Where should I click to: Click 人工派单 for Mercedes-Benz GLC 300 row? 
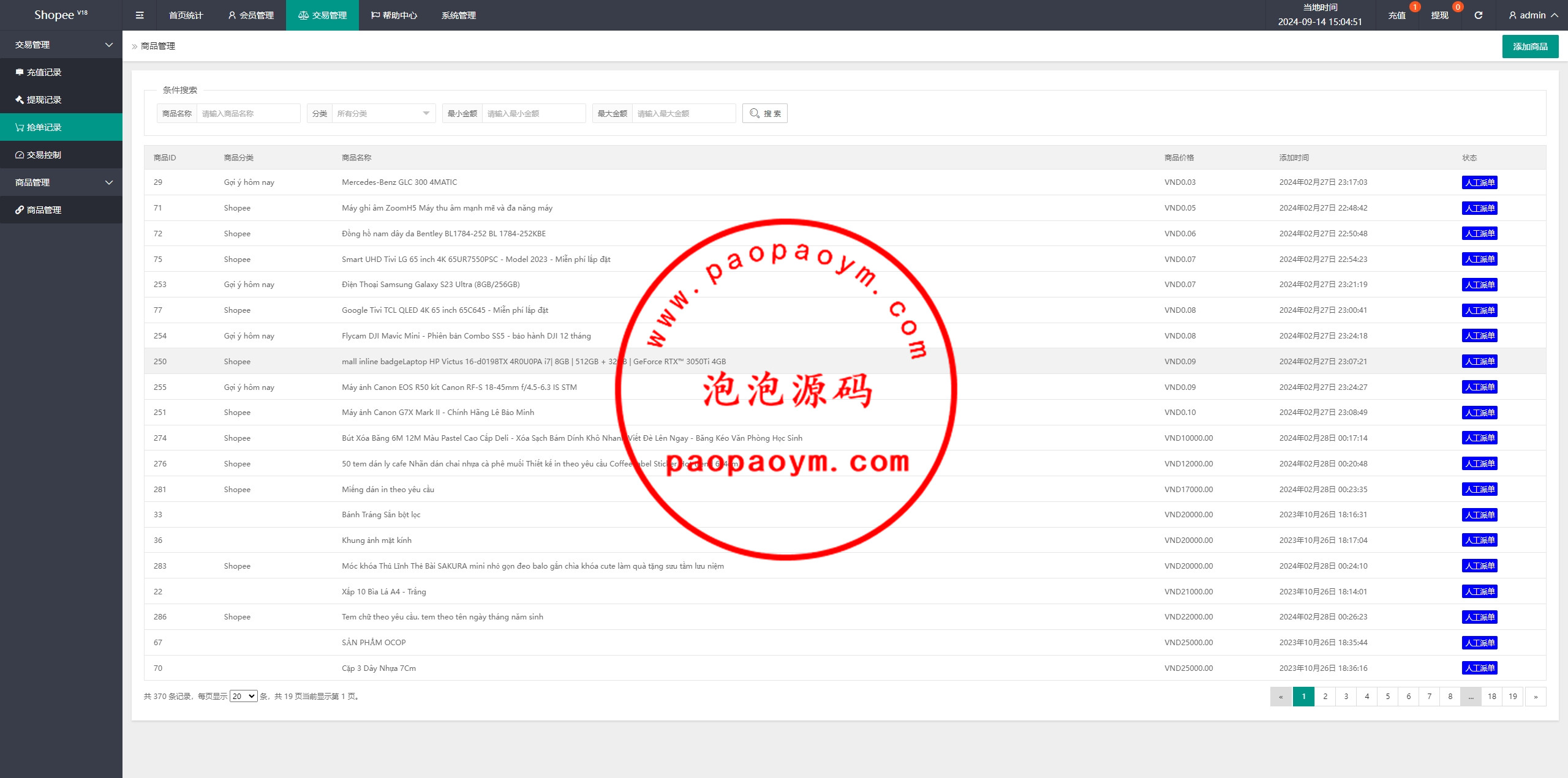coord(1479,182)
